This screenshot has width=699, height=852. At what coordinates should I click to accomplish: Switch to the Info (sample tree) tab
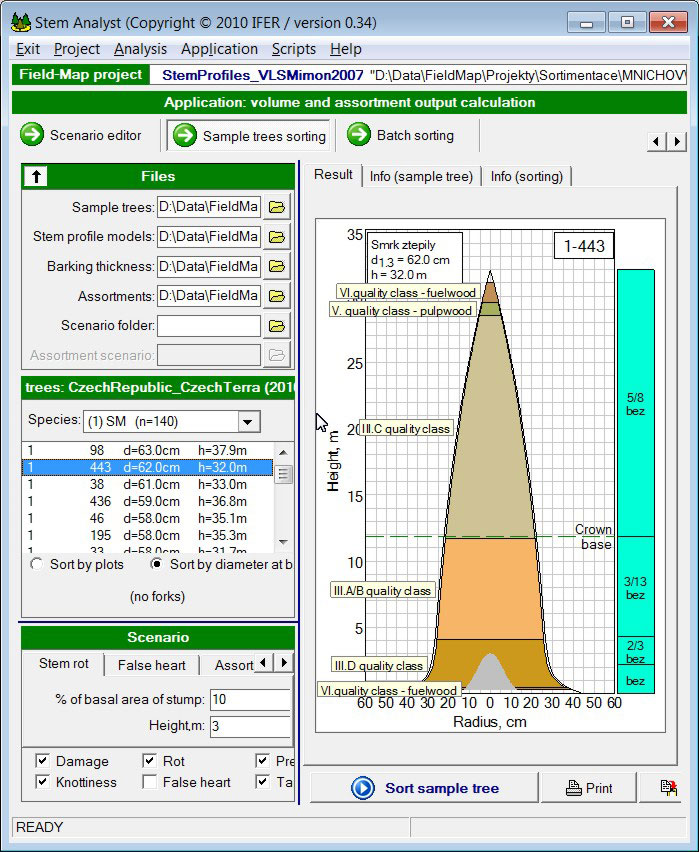421,176
